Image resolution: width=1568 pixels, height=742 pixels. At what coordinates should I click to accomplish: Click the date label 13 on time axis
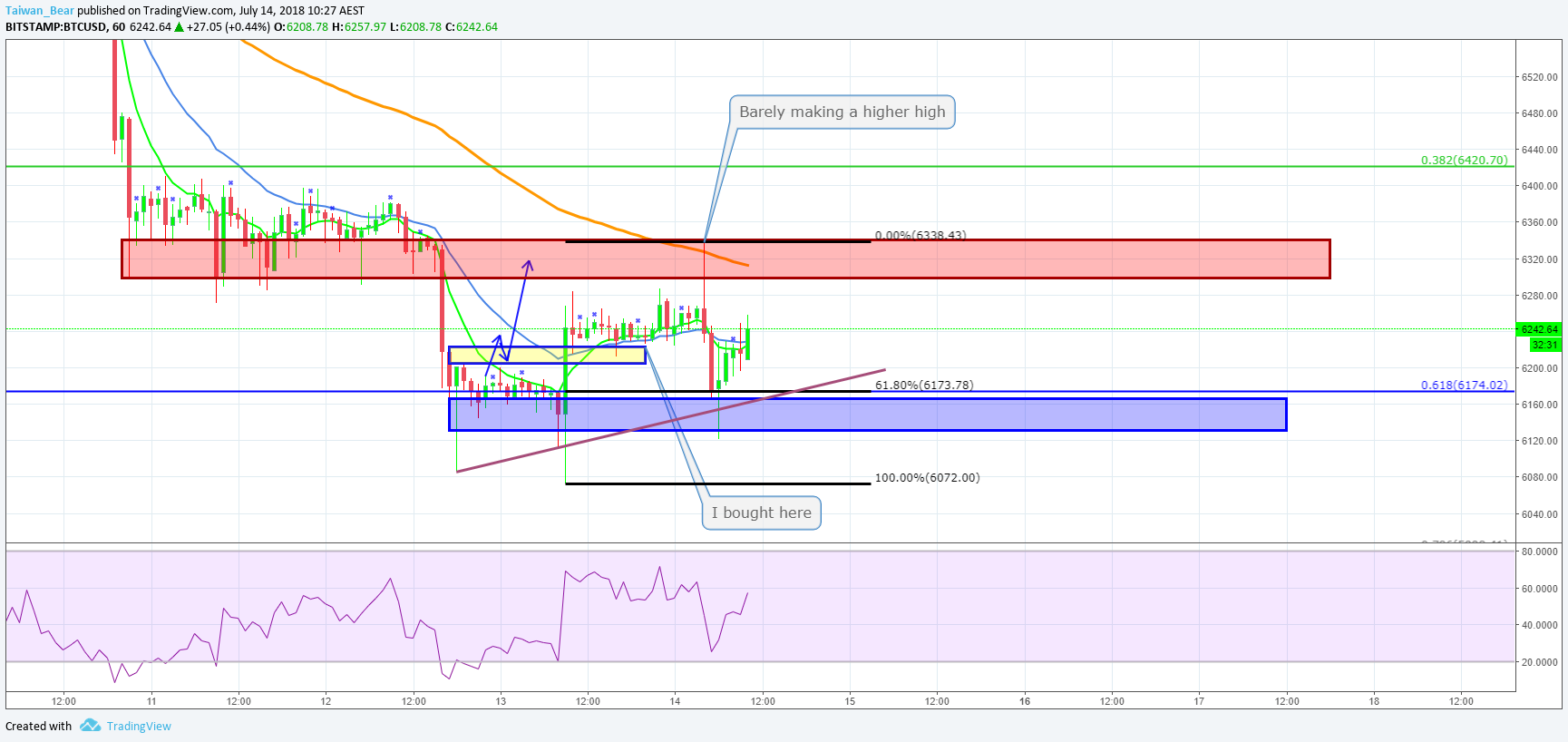pos(501,701)
